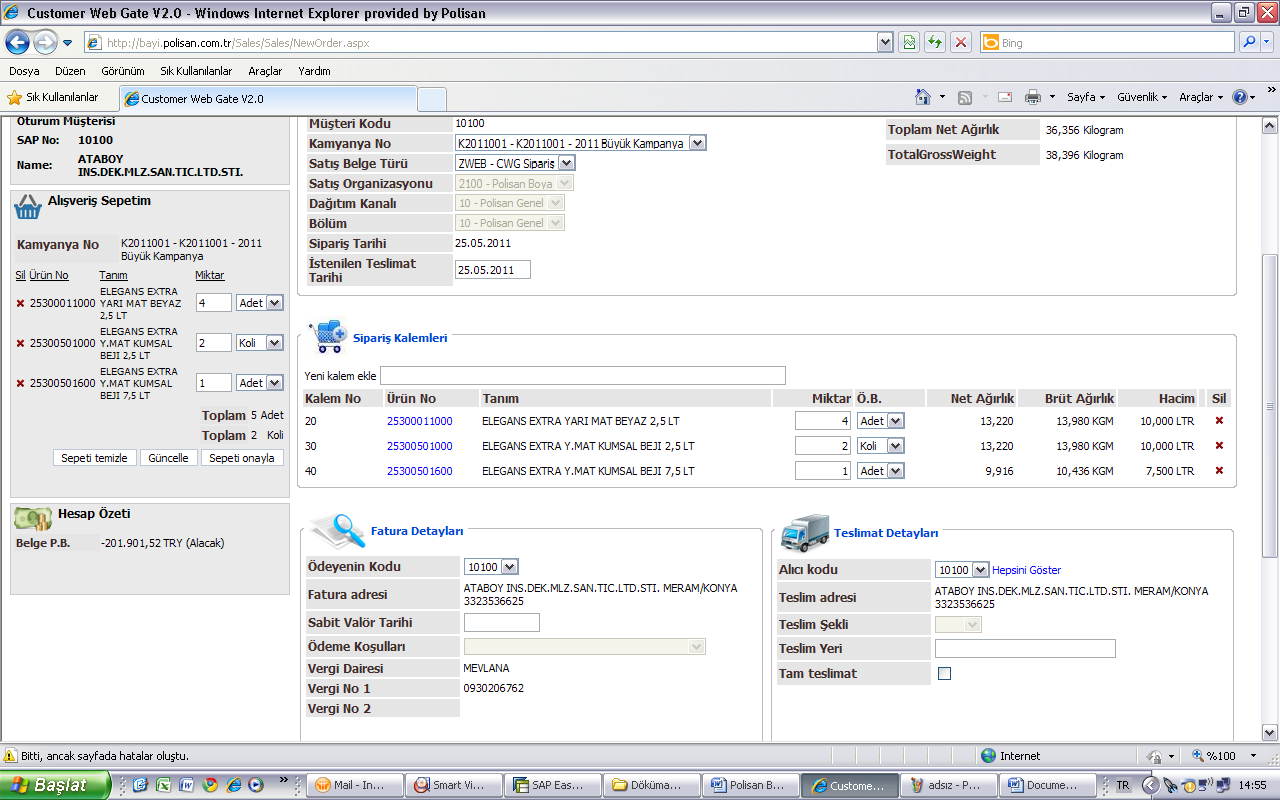Open Chrome from the quick launch bar
This screenshot has height=800, width=1280.
point(210,785)
